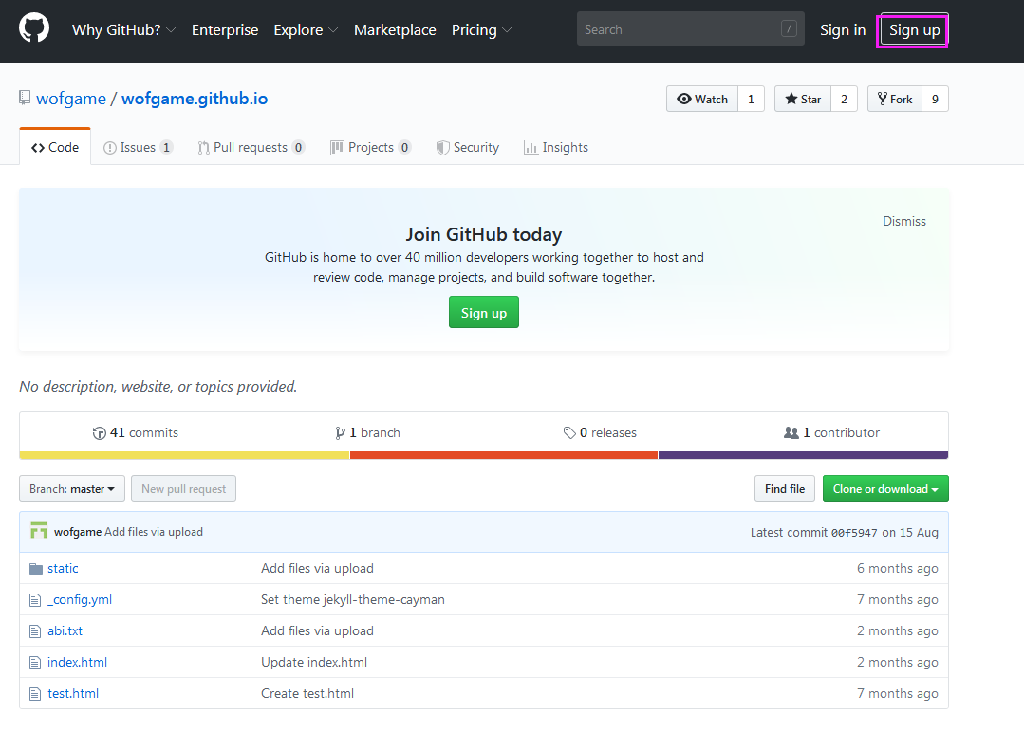Screen dimensions: 1024x731
Task: View the 41 commits
Action: click(x=135, y=432)
